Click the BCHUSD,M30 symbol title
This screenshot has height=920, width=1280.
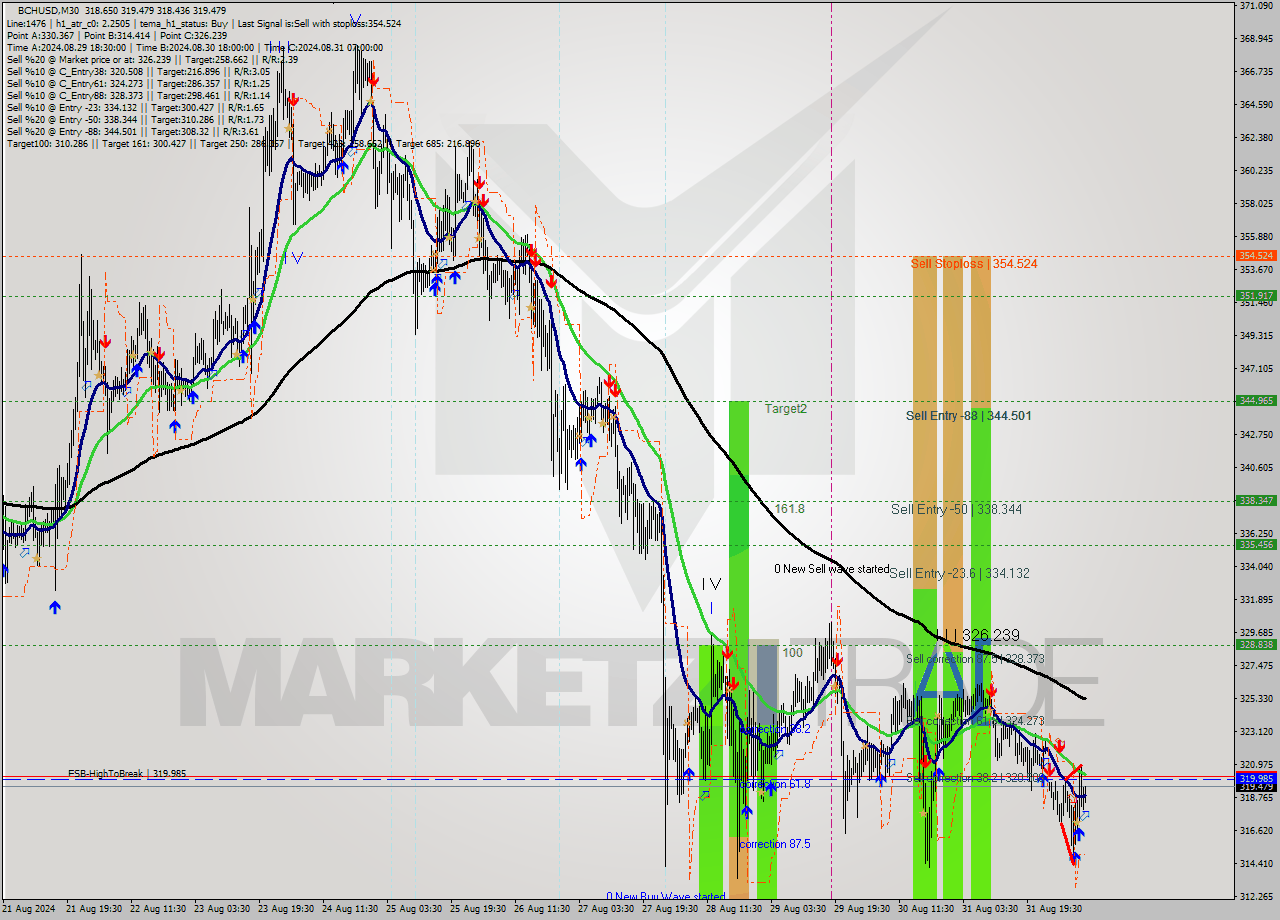pyautogui.click(x=49, y=10)
